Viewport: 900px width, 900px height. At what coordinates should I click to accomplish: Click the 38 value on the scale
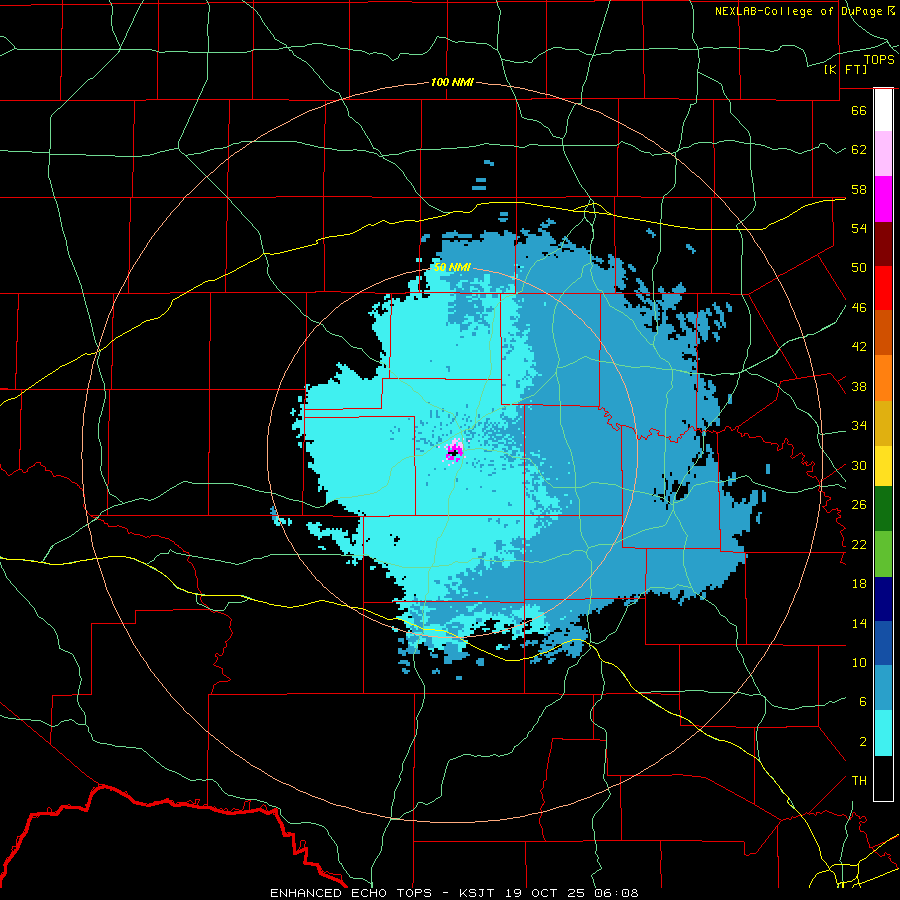859,386
